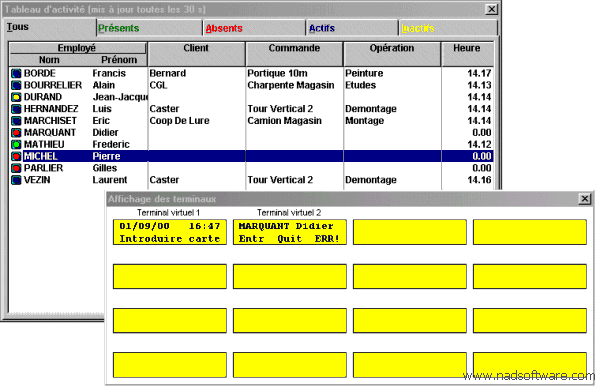Select the MATHIEU name cell
The height and width of the screenshot is (387, 600).
coord(44,144)
